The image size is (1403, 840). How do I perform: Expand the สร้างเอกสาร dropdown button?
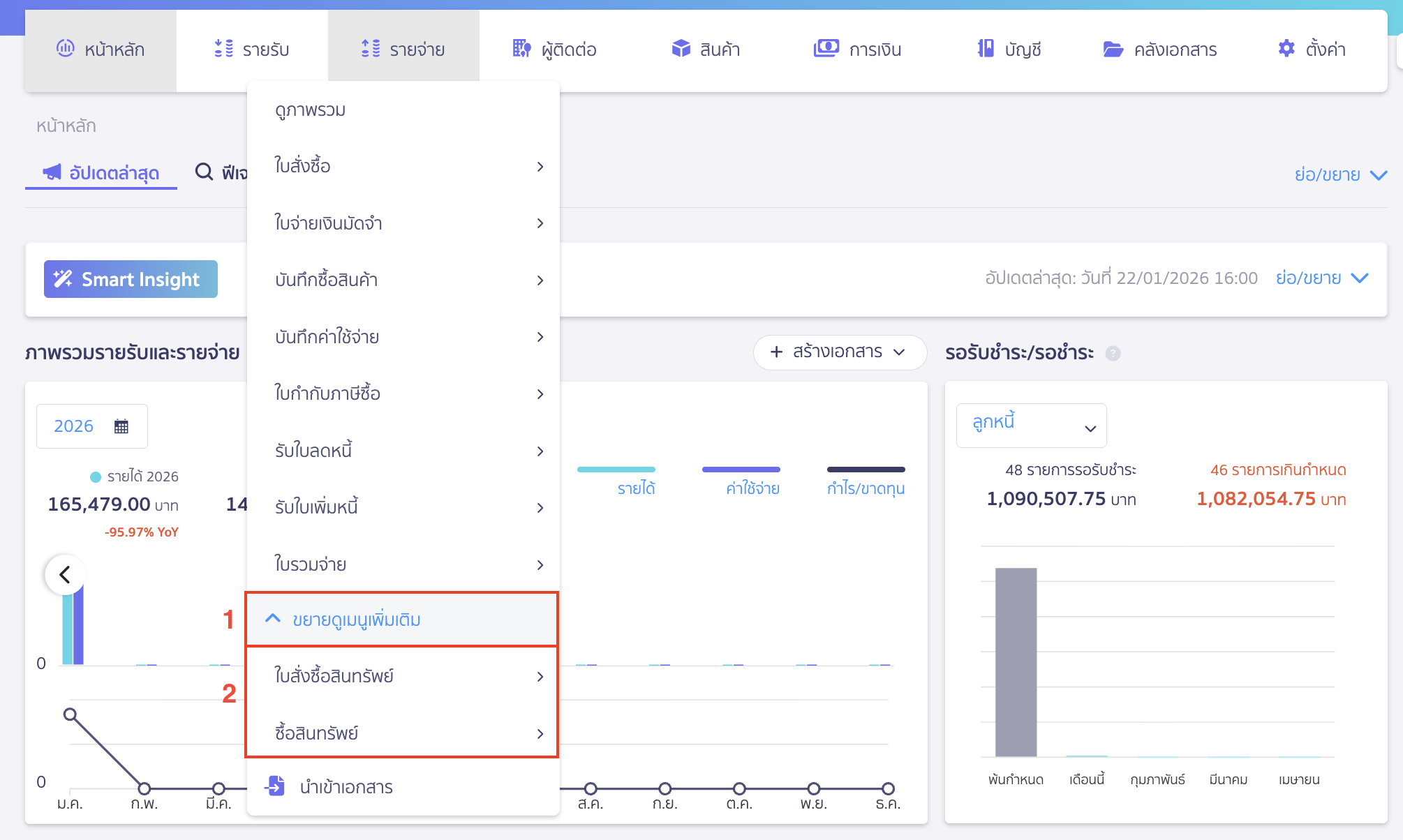coord(840,352)
